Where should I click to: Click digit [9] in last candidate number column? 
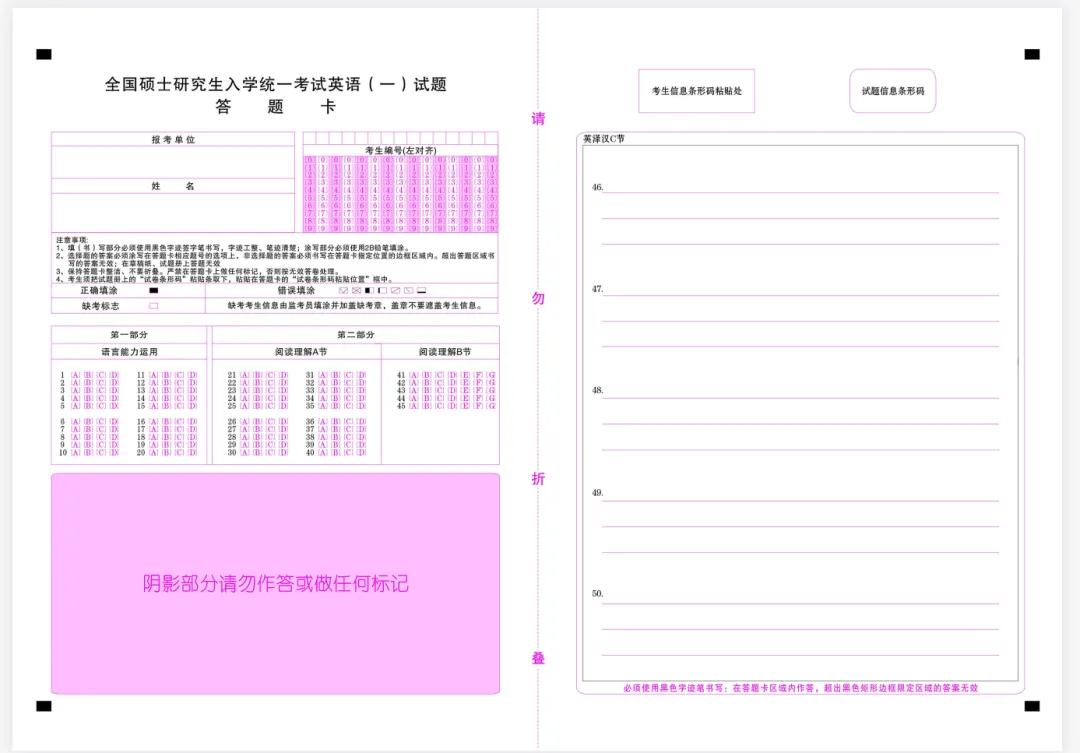click(492, 228)
